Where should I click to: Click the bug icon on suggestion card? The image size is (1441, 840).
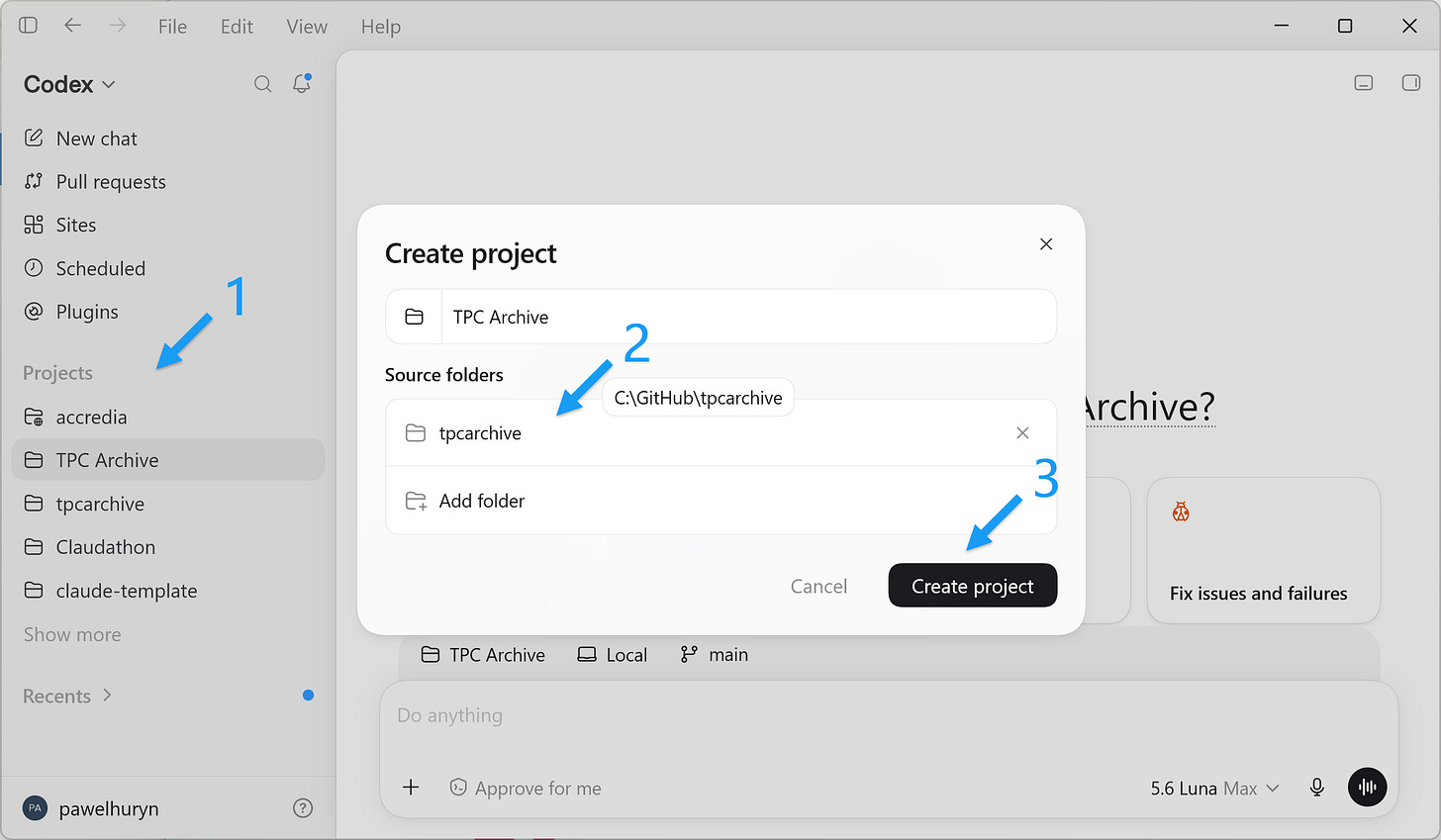click(x=1181, y=512)
